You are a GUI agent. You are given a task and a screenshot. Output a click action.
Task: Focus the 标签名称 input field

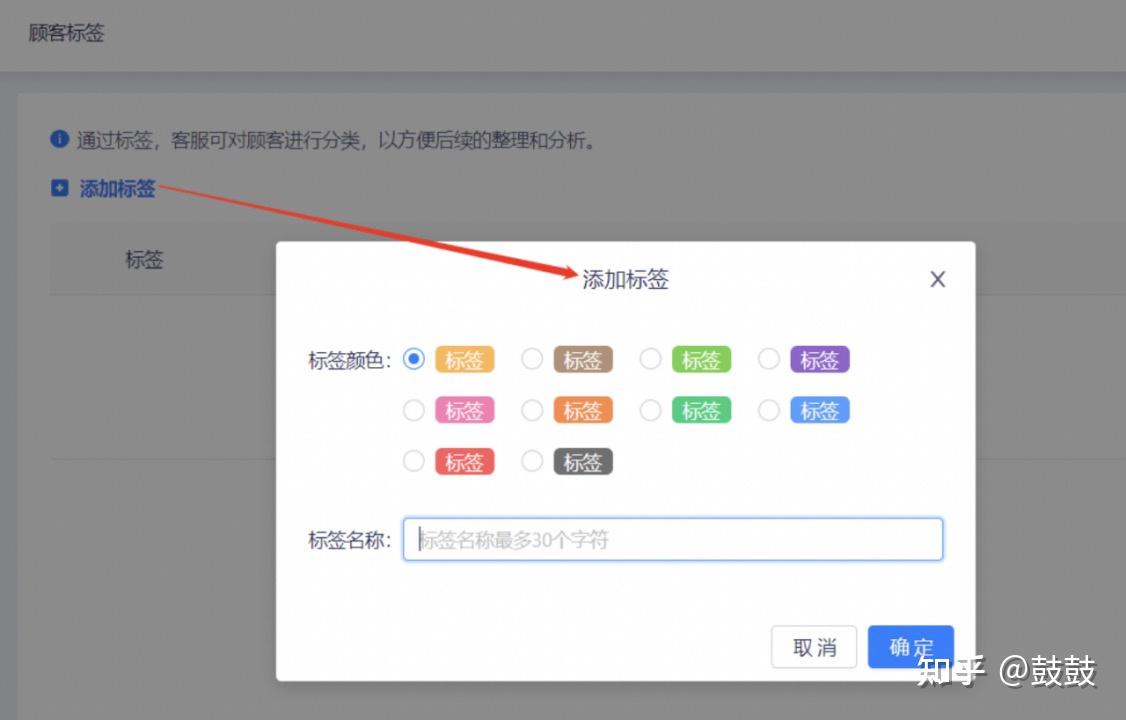(673, 539)
